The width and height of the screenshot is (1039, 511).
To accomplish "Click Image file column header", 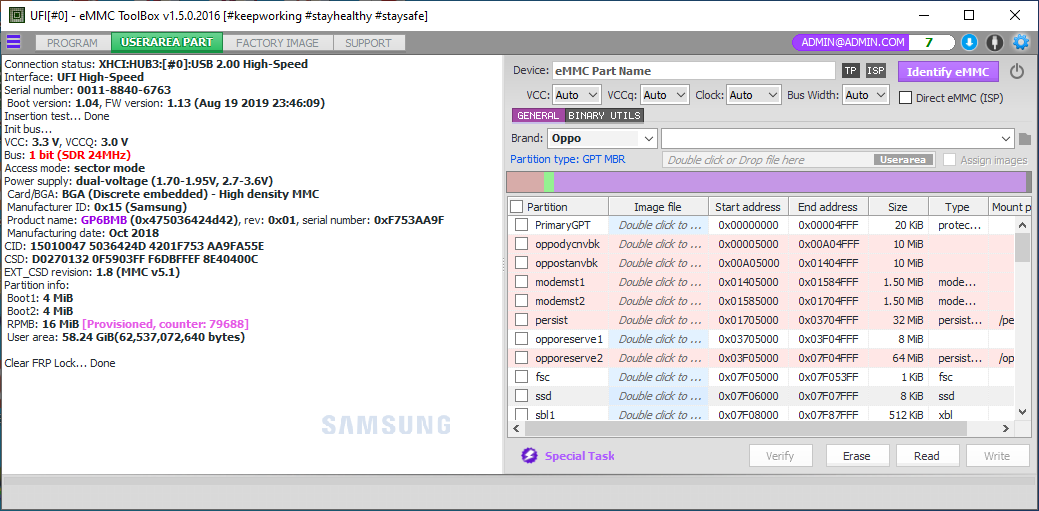I will coord(658,207).
